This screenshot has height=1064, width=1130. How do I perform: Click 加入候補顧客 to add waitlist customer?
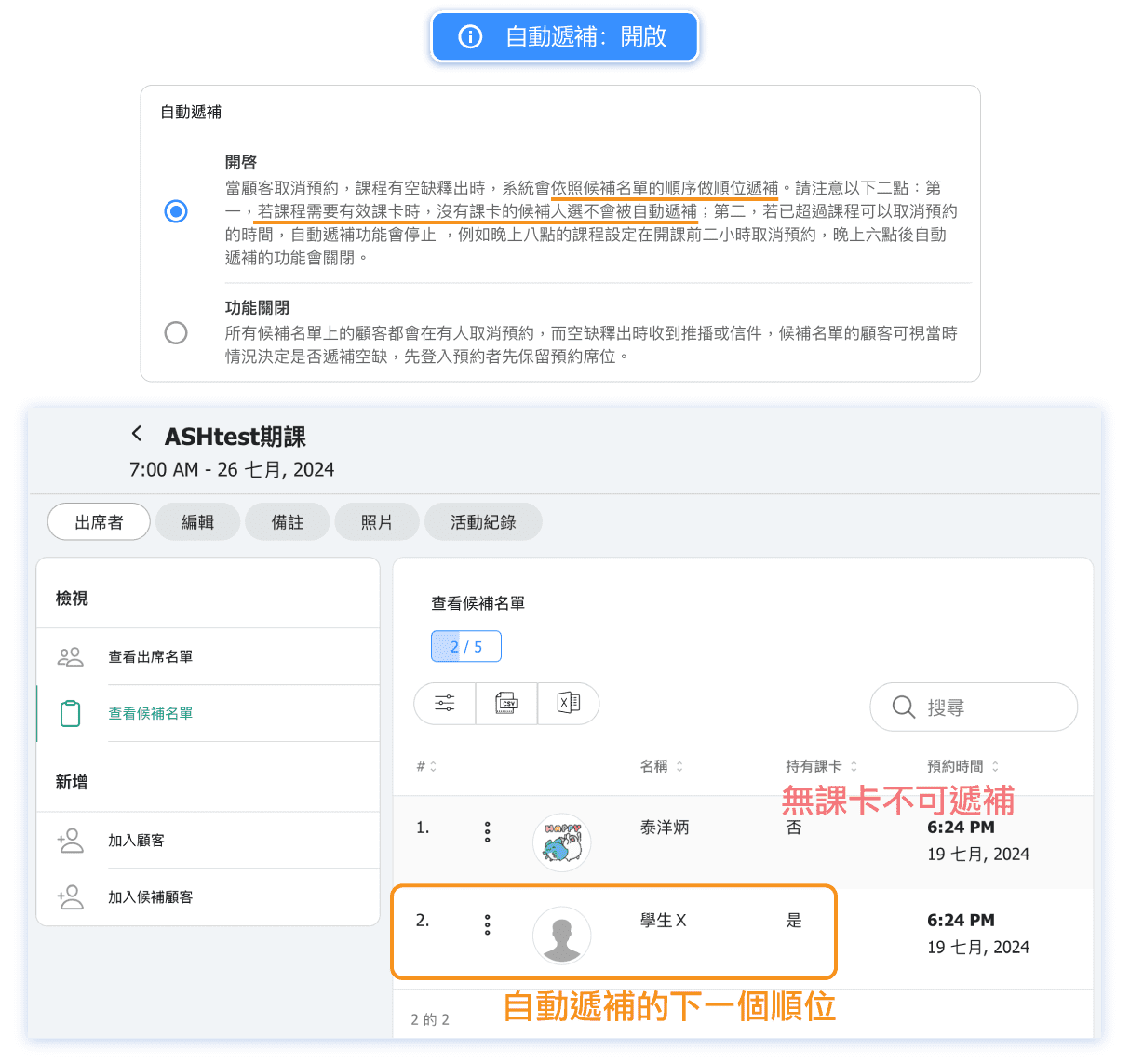(x=151, y=897)
